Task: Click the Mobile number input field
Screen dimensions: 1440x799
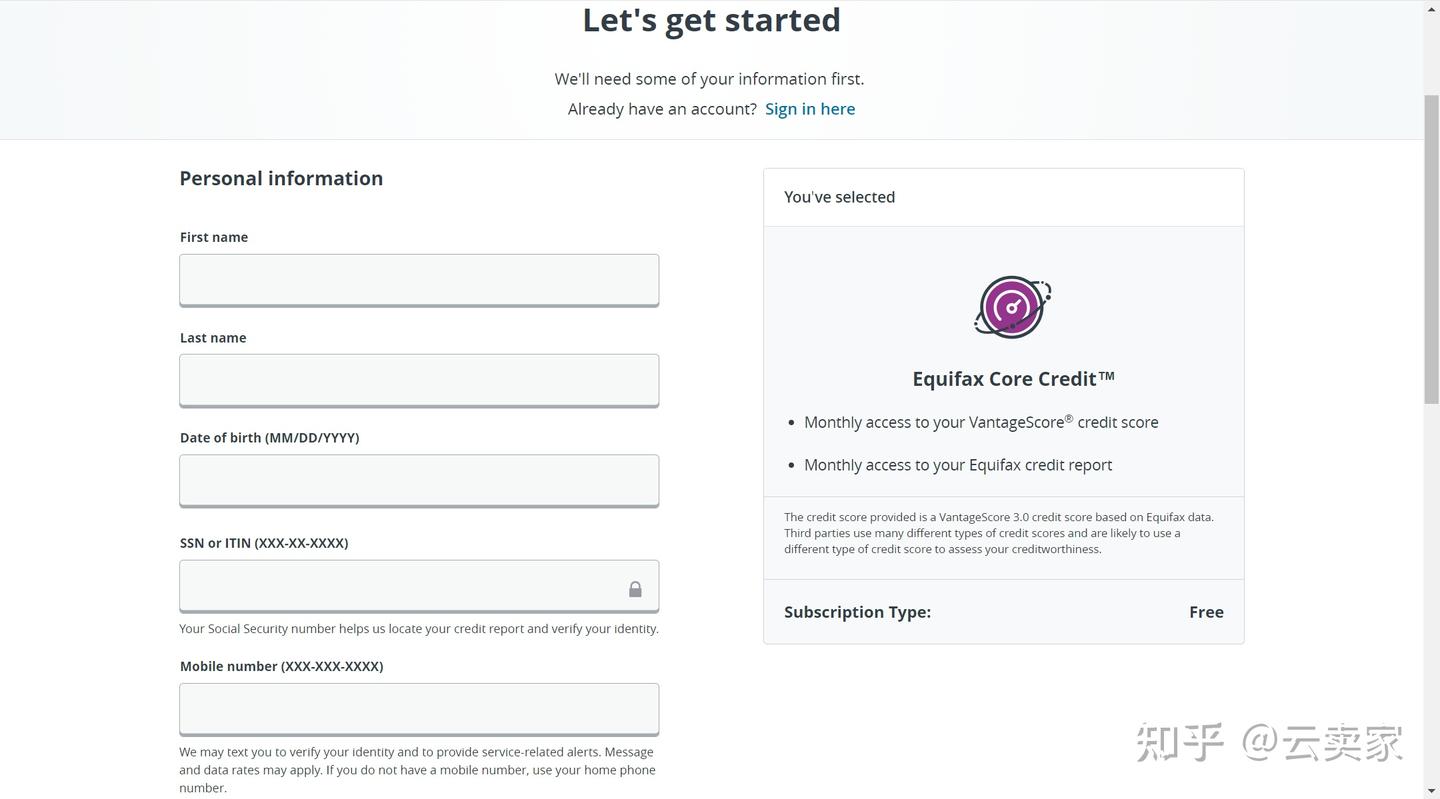Action: click(x=418, y=708)
